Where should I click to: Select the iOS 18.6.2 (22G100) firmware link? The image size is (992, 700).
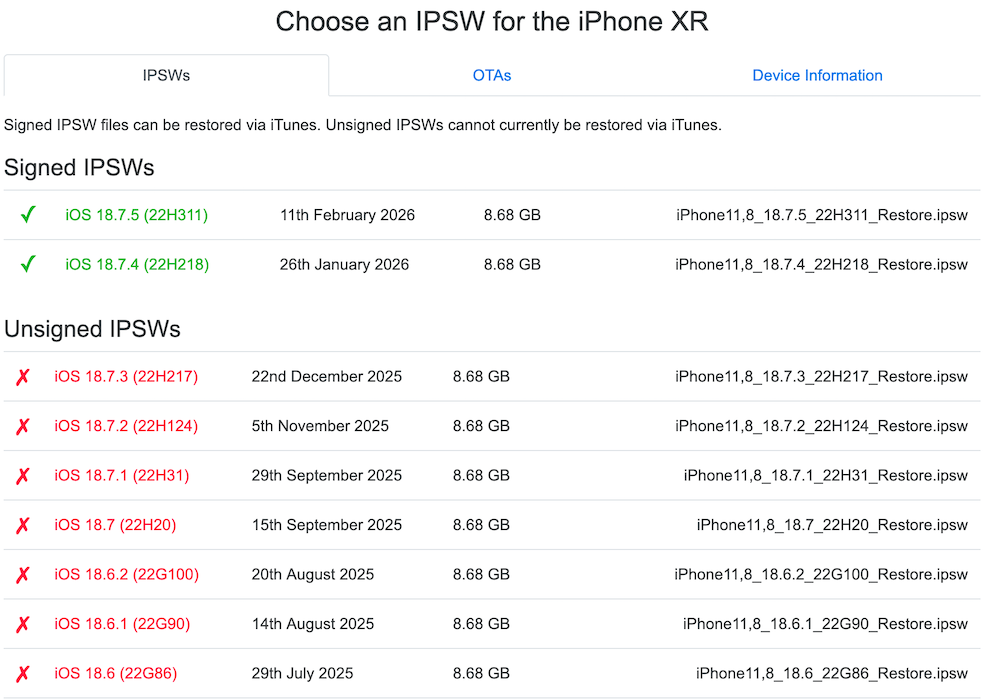126,575
